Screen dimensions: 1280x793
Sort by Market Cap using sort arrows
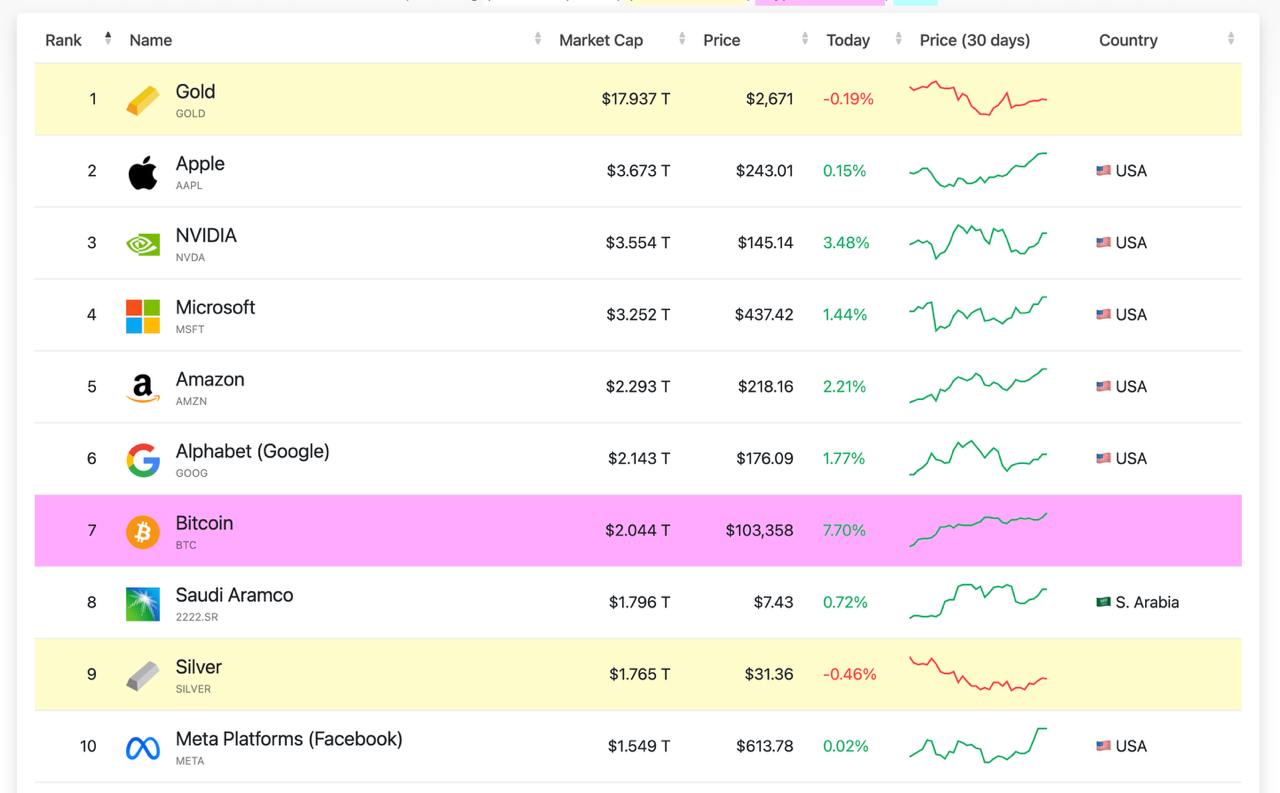coord(682,39)
